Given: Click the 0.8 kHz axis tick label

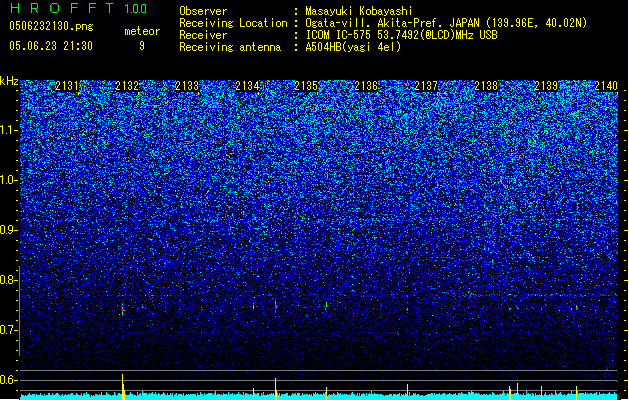Looking at the screenshot, I should tap(9, 280).
